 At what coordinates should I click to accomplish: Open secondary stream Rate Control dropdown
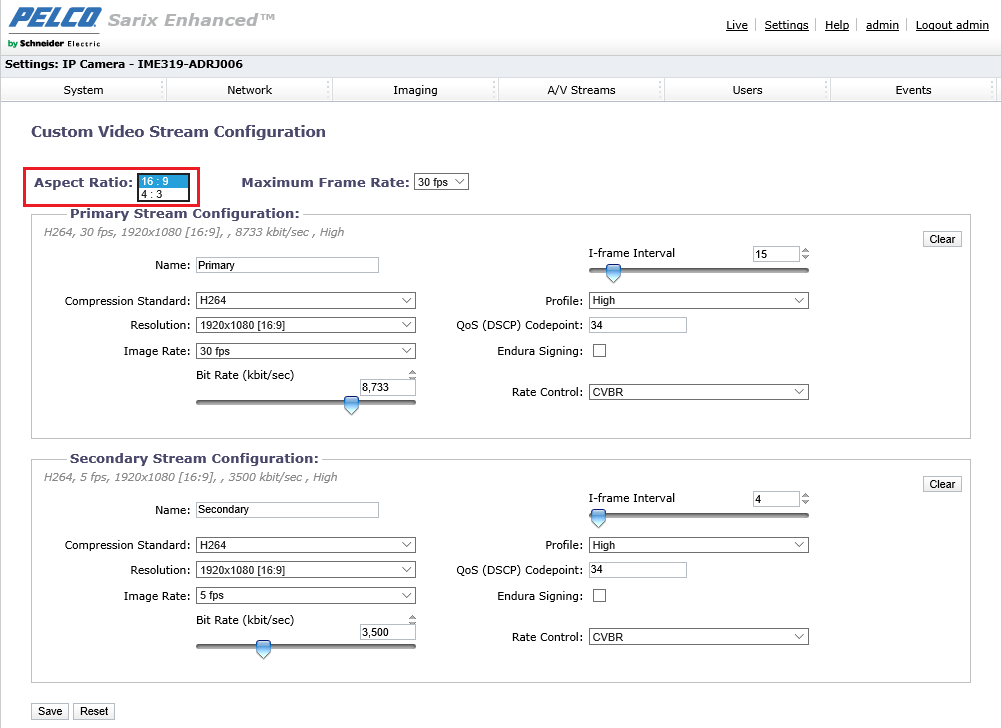click(x=698, y=637)
